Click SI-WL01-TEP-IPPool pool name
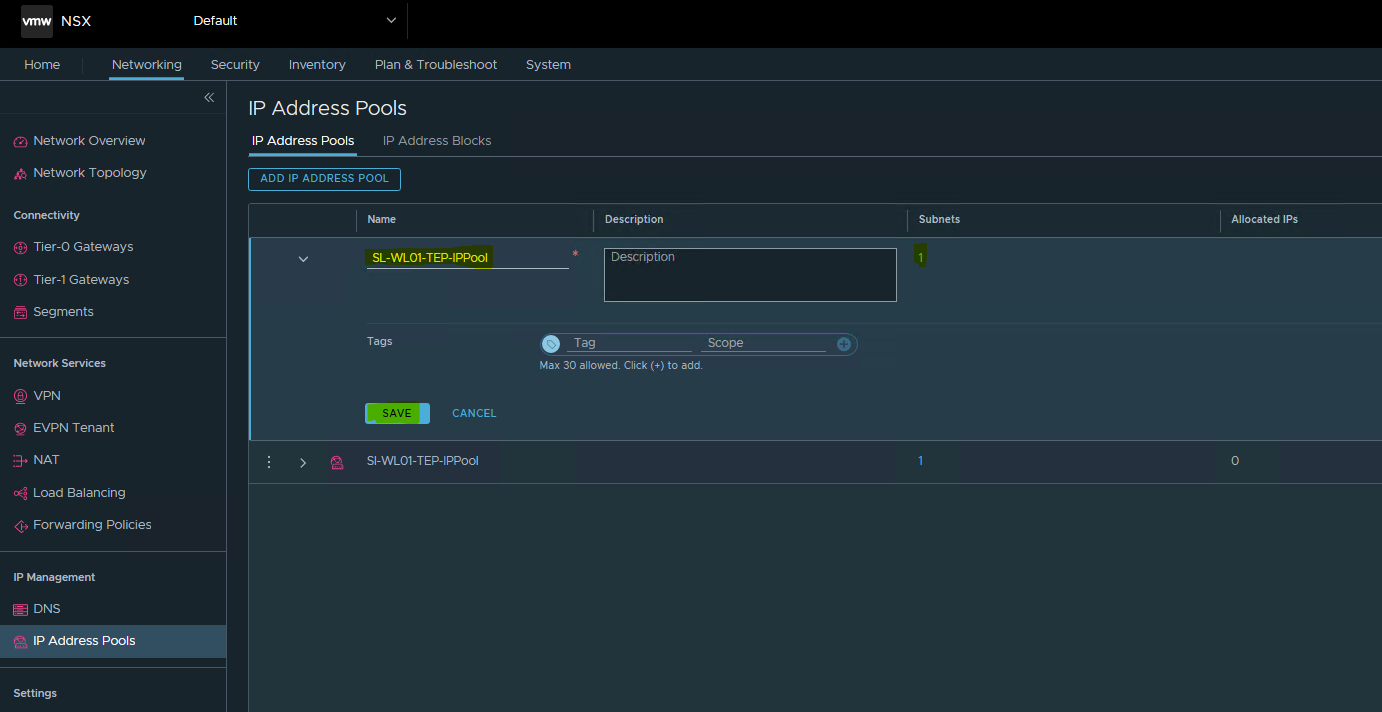The image size is (1382, 712). (x=423, y=461)
